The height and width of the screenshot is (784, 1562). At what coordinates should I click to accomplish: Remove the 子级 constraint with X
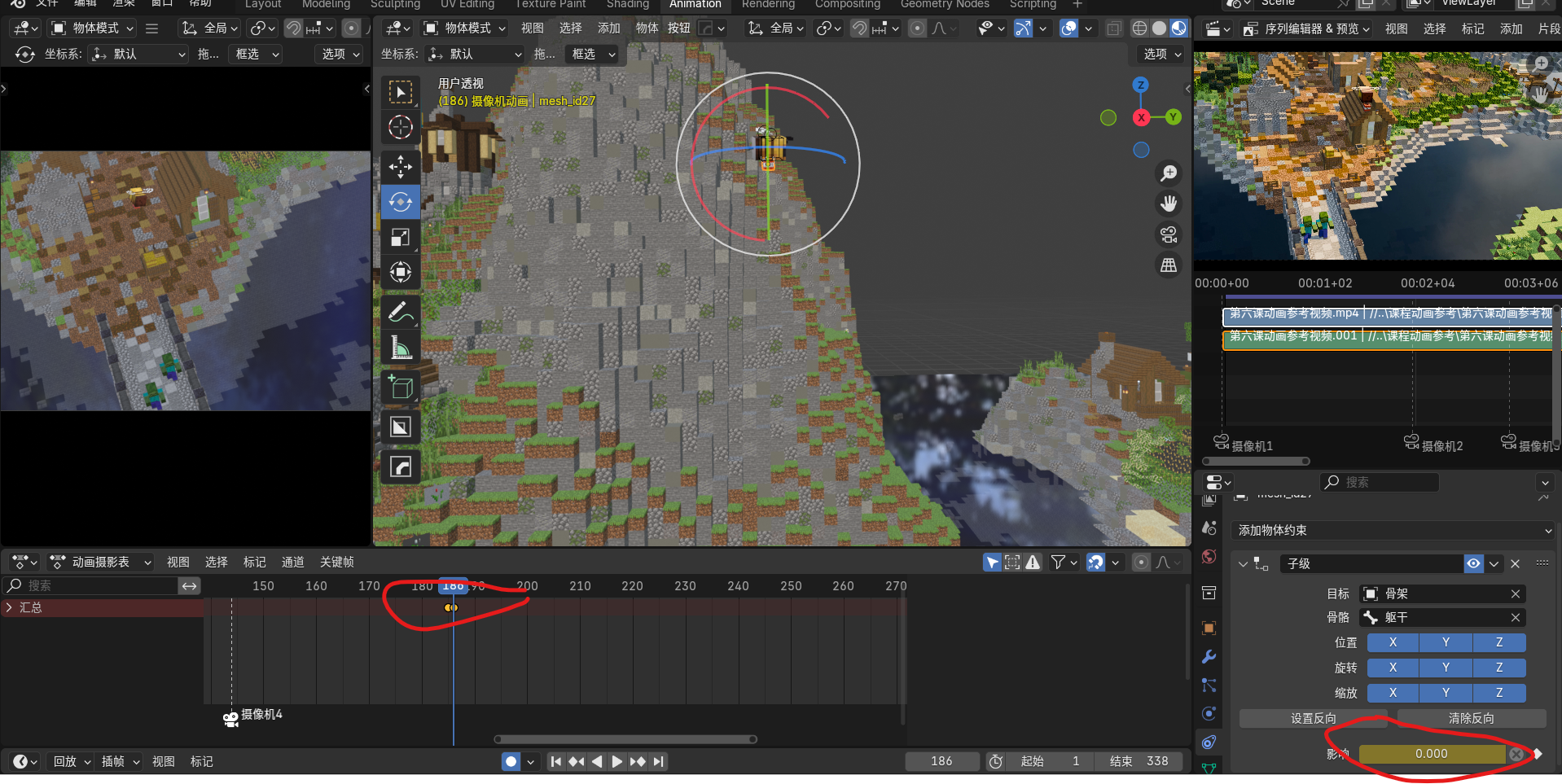pyautogui.click(x=1515, y=563)
